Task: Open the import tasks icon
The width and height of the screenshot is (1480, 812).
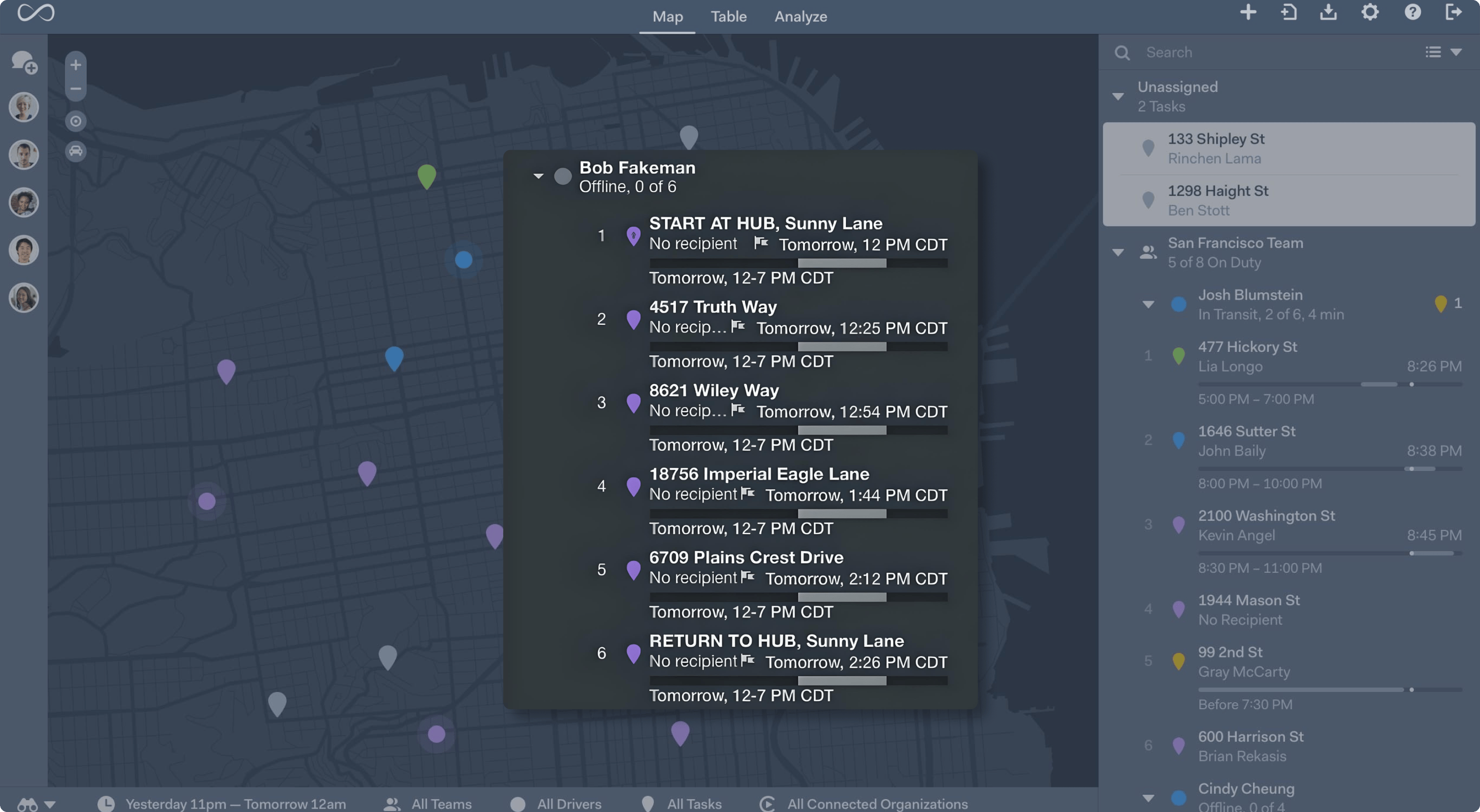Action: tap(1288, 12)
